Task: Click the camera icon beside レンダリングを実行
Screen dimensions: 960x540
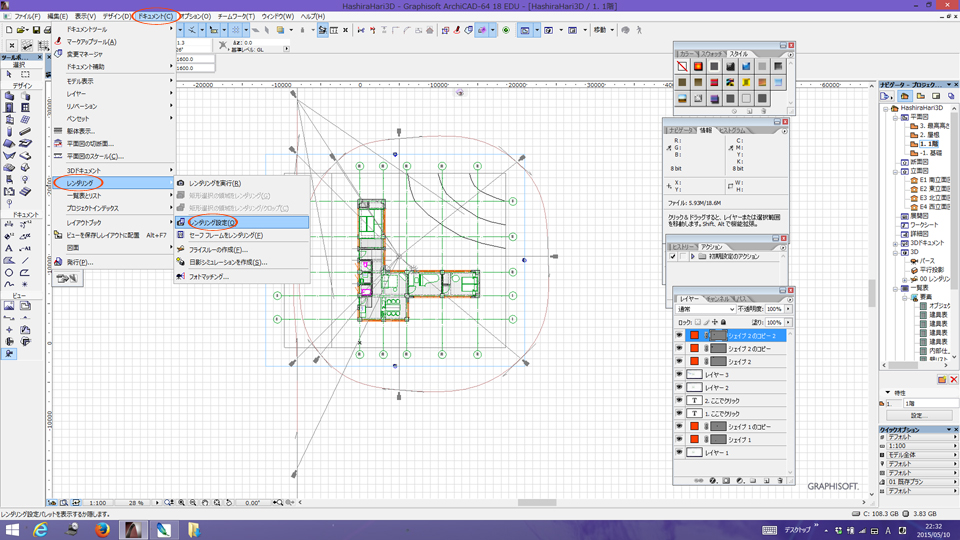Action: 181,183
